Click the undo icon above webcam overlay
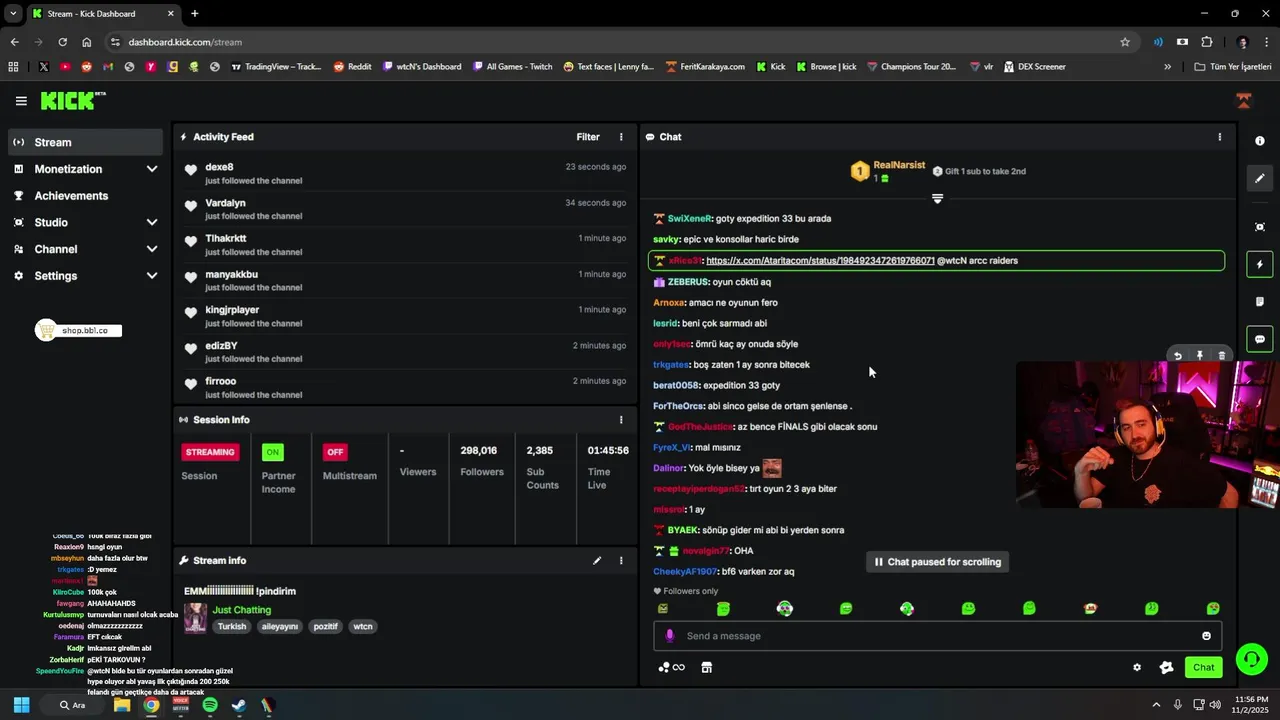1280x720 pixels. 1177,356
